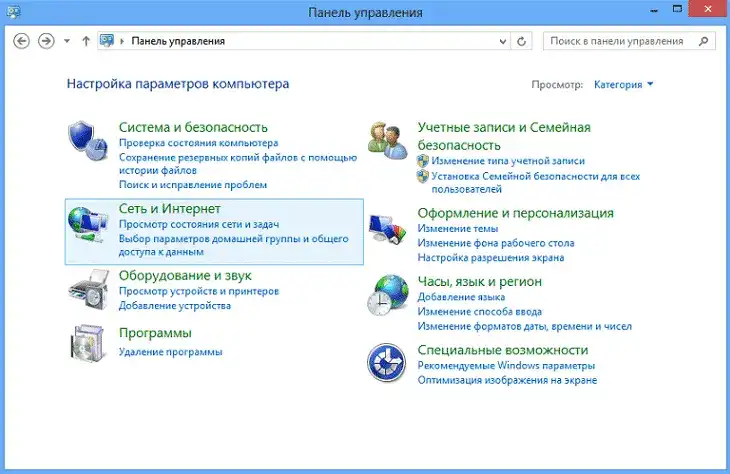Viewport: 730px width, 474px height.
Task: Open Проверка состояния компьютера link
Action: pos(198,143)
